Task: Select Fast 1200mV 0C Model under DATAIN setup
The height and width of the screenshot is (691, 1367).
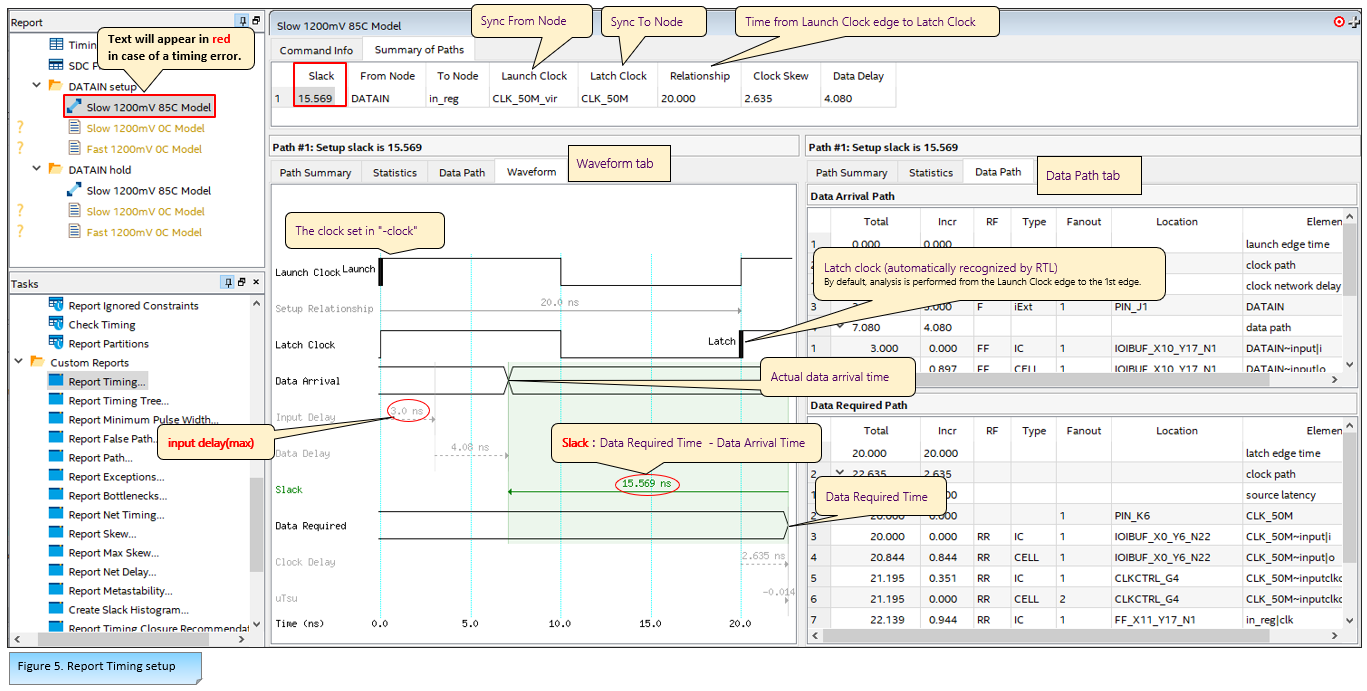Action: click(x=144, y=149)
